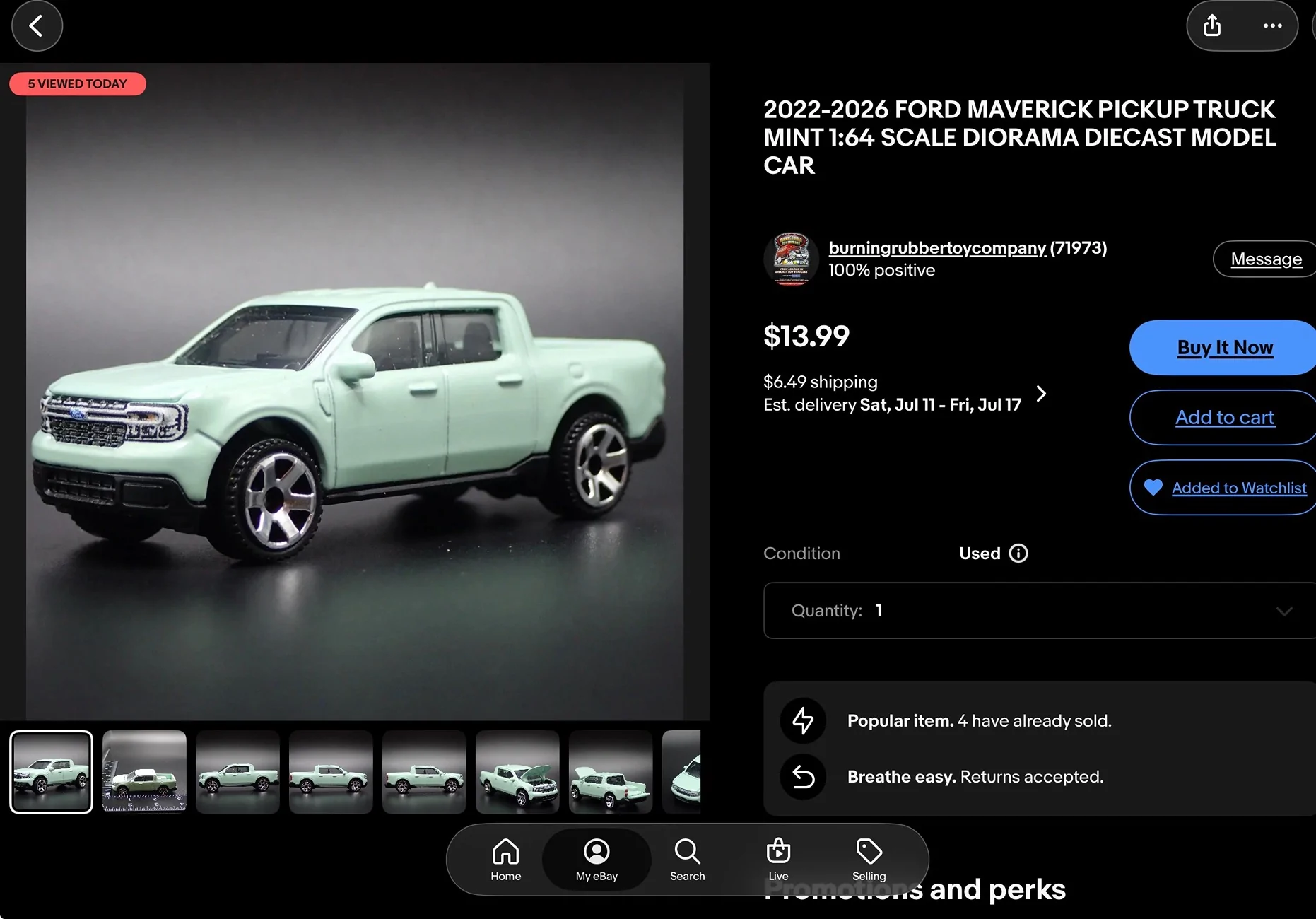Click 'Breathe easy. Returns accepted.' text

pyautogui.click(x=975, y=777)
